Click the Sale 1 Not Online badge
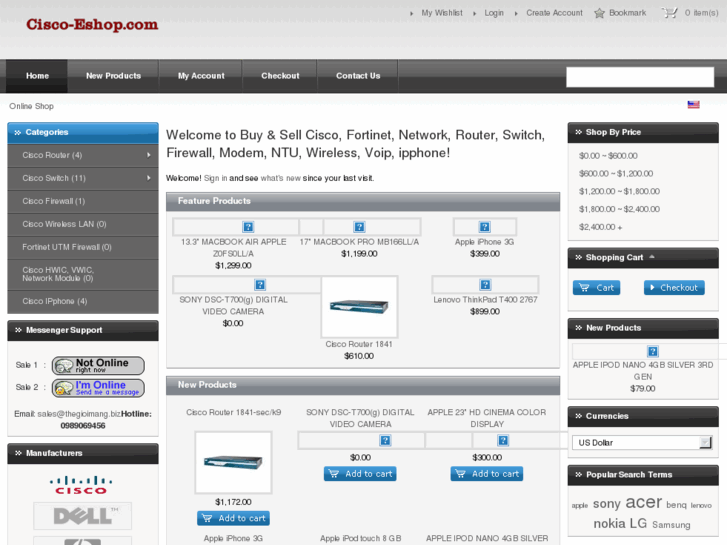 98,365
